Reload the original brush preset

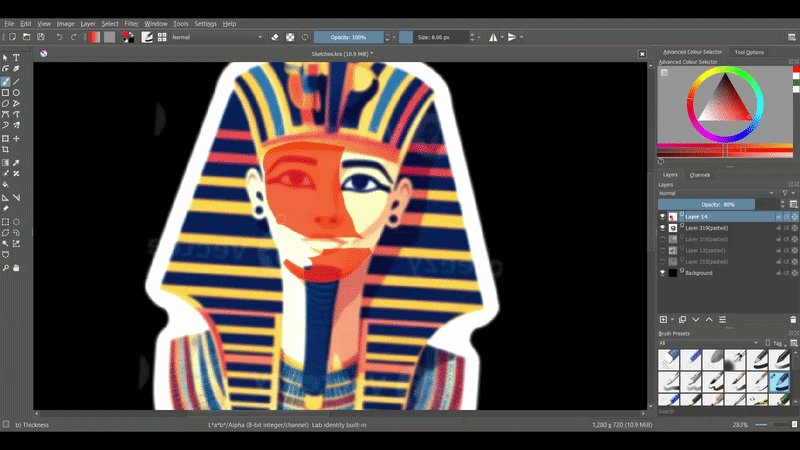pyautogui.click(x=305, y=37)
